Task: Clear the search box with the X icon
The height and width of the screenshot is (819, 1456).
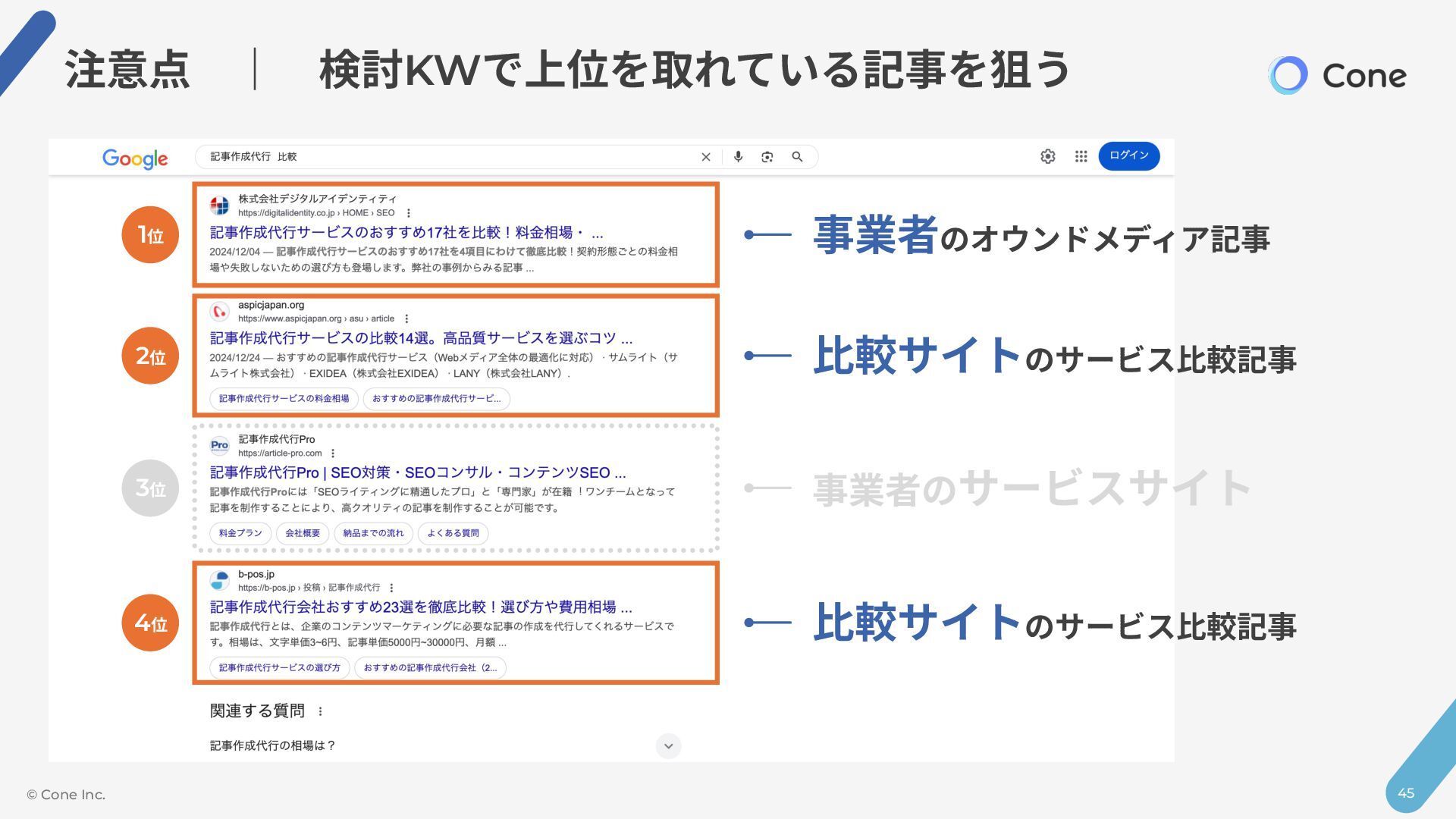Action: [x=706, y=157]
